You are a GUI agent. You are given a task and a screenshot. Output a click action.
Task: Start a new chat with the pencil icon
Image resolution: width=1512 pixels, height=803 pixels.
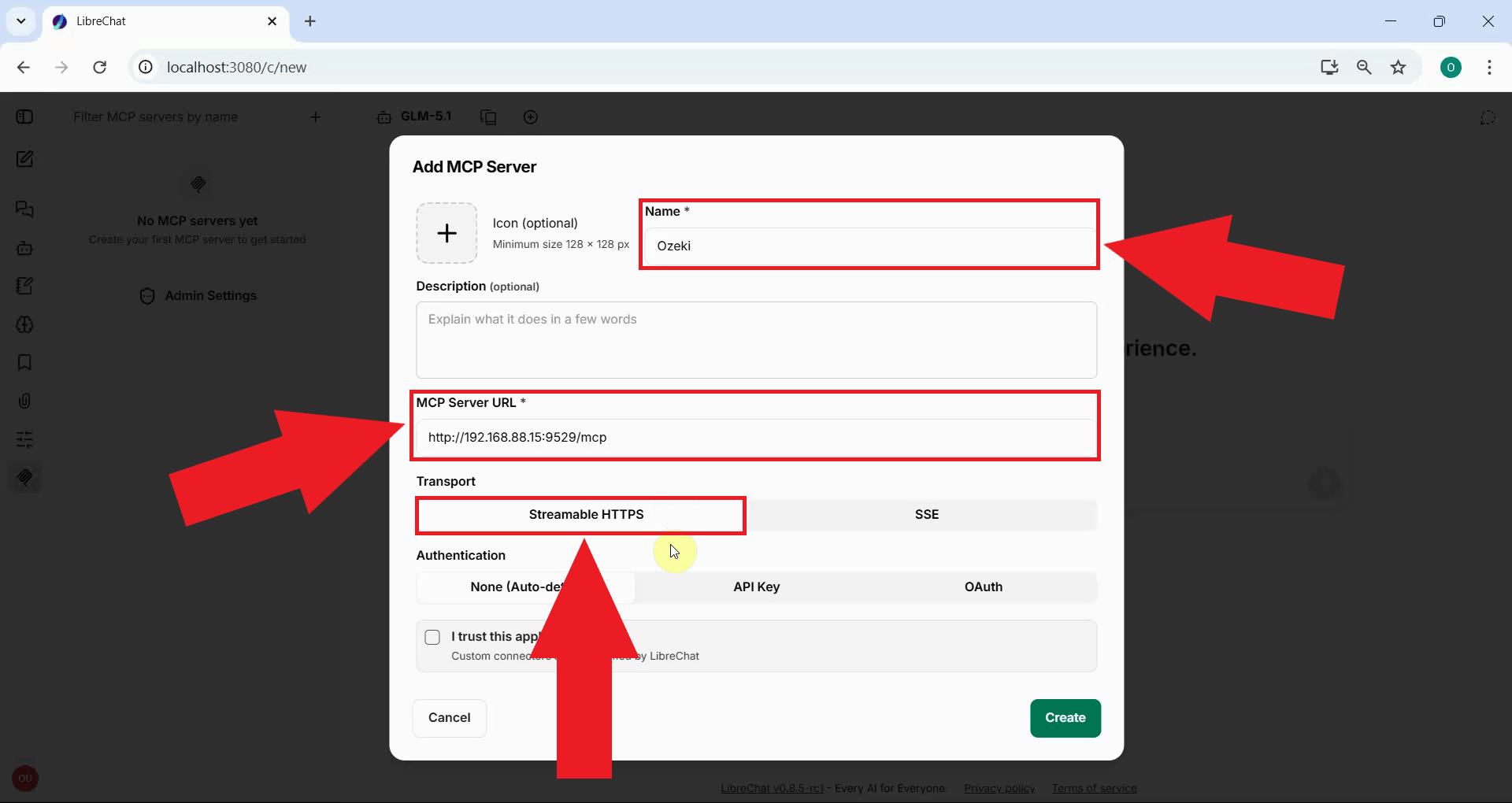point(24,159)
